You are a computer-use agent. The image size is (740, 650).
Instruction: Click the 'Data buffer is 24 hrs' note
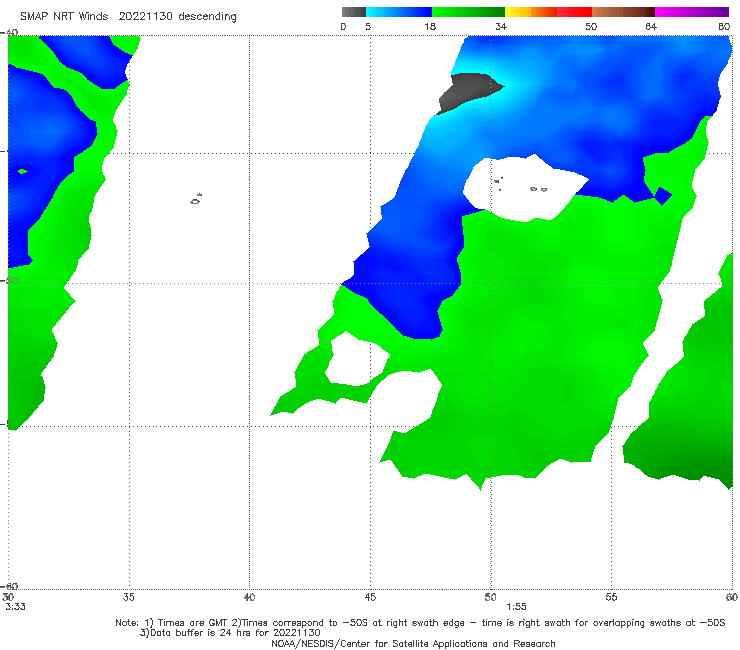point(230,633)
